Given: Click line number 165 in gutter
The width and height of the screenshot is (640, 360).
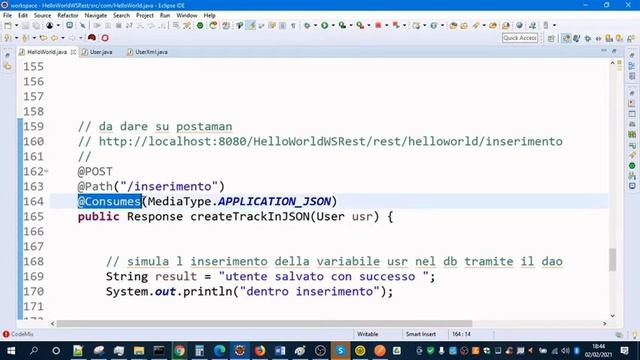Looking at the screenshot, I should point(33,216).
